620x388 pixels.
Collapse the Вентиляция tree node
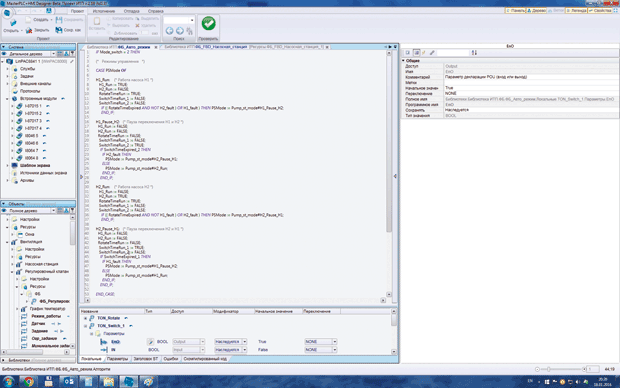[7, 242]
